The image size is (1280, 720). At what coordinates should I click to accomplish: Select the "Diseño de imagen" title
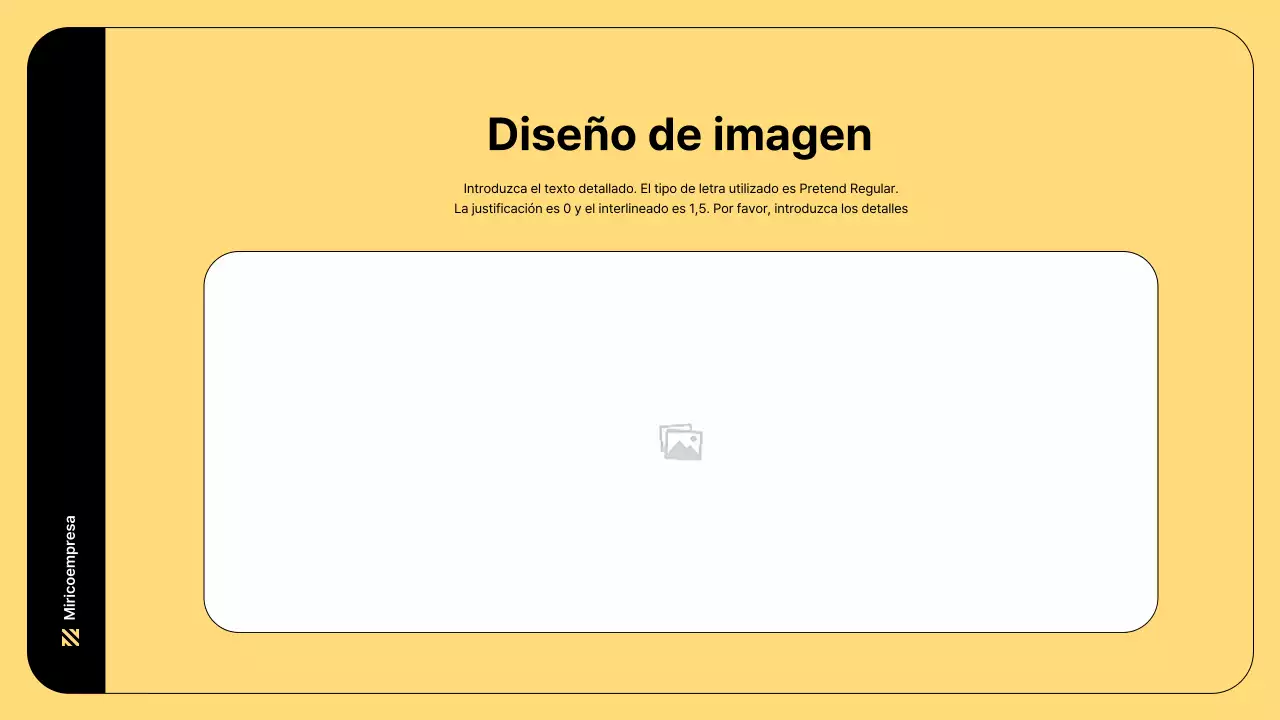tap(679, 135)
